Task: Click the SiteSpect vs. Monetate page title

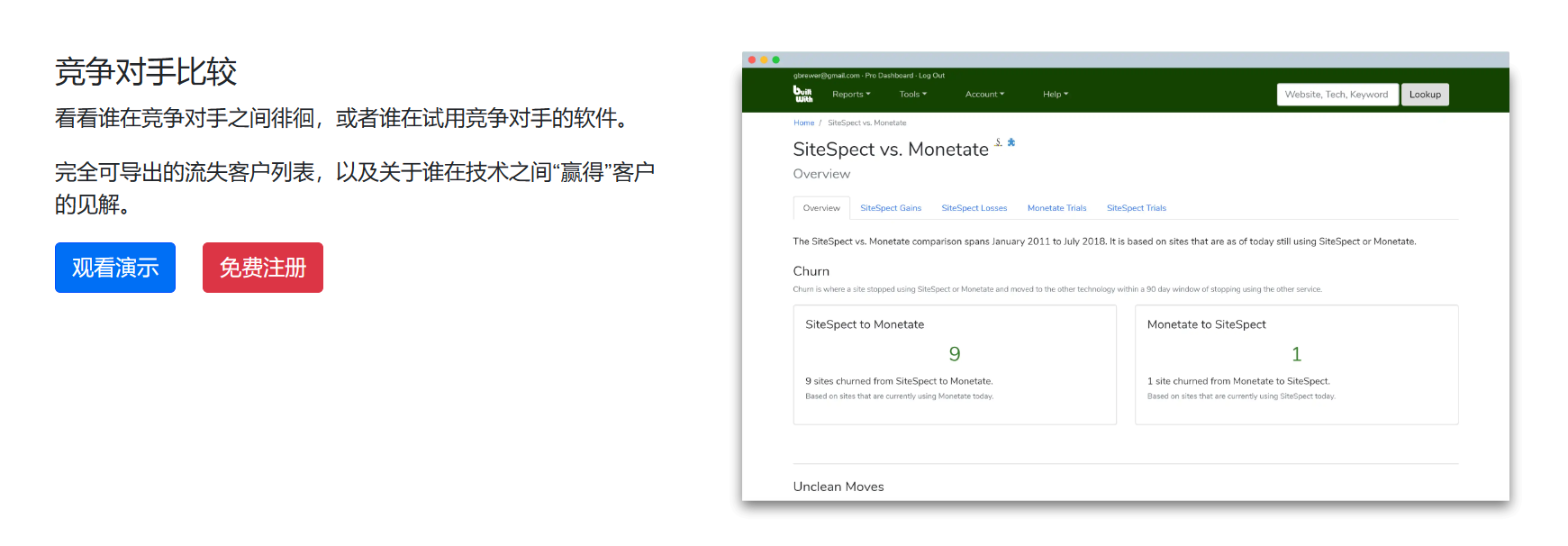Action: [891, 150]
